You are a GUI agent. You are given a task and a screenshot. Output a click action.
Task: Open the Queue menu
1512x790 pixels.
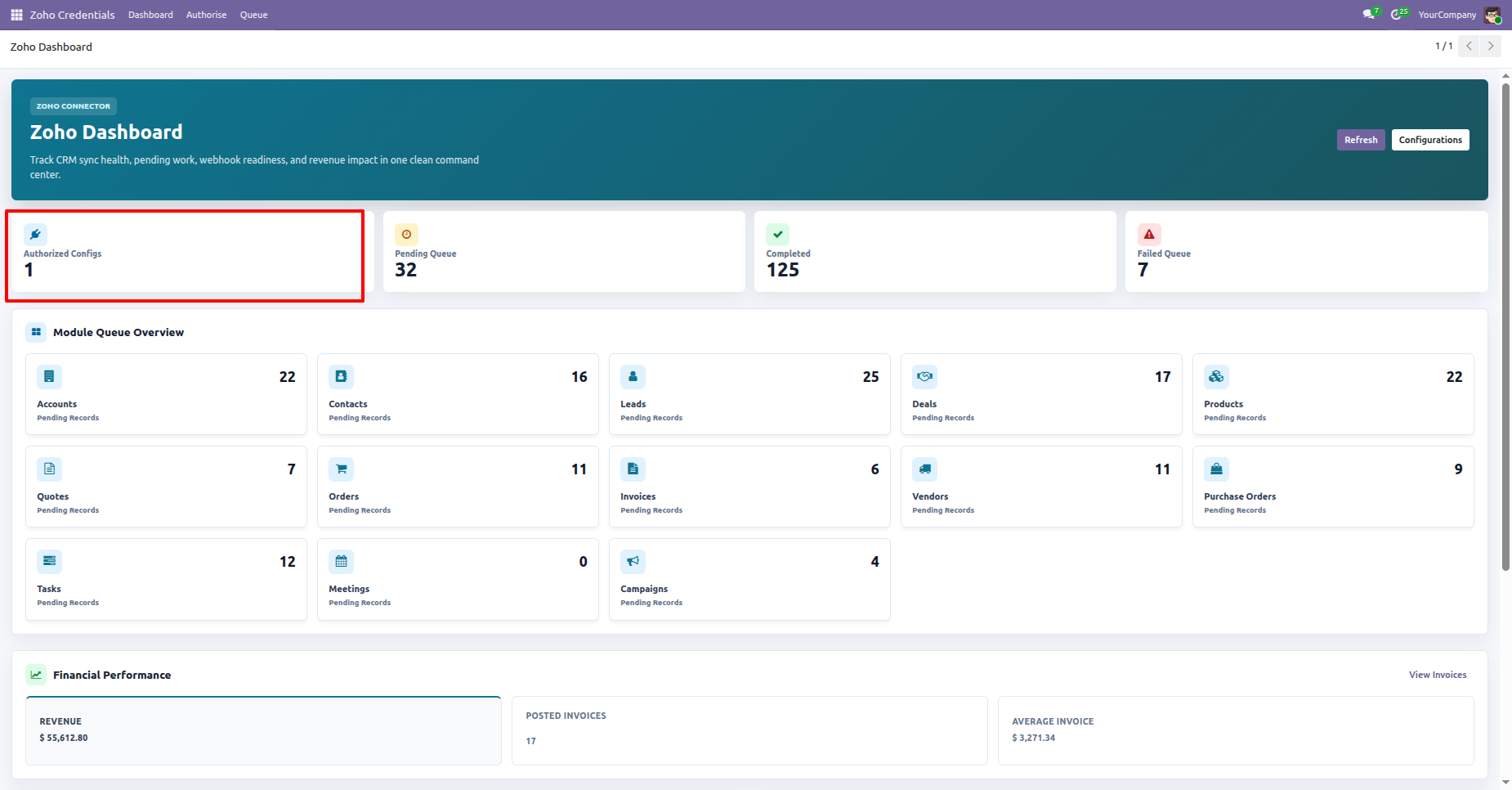pos(253,15)
